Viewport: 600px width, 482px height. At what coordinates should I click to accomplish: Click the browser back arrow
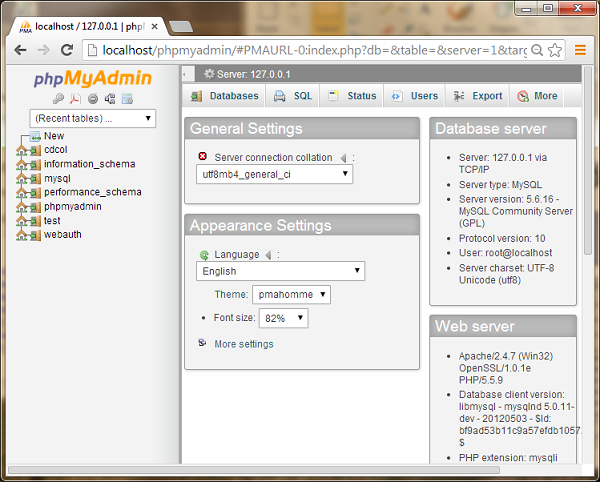(20, 50)
